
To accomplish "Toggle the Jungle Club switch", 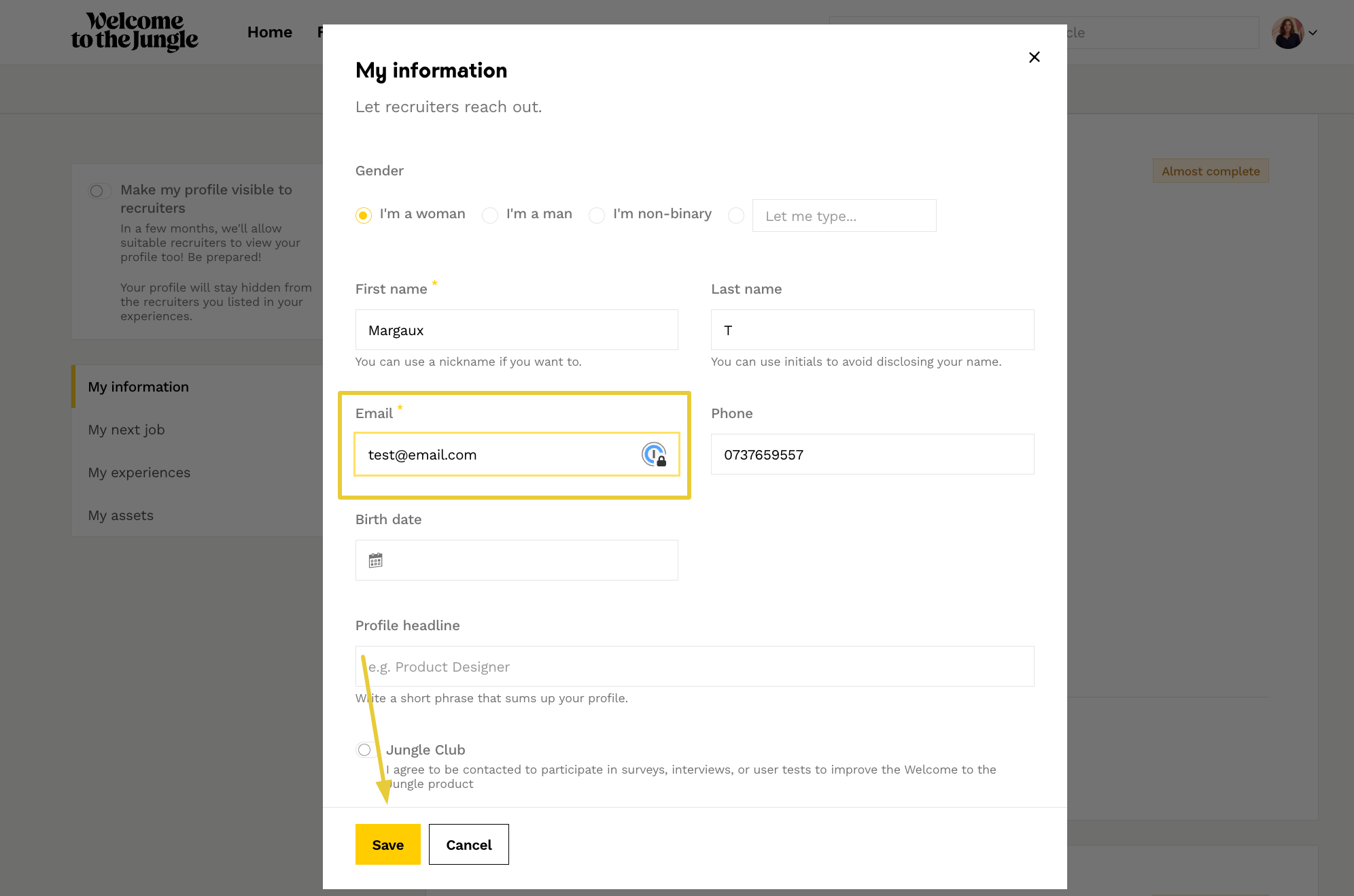I will point(366,750).
